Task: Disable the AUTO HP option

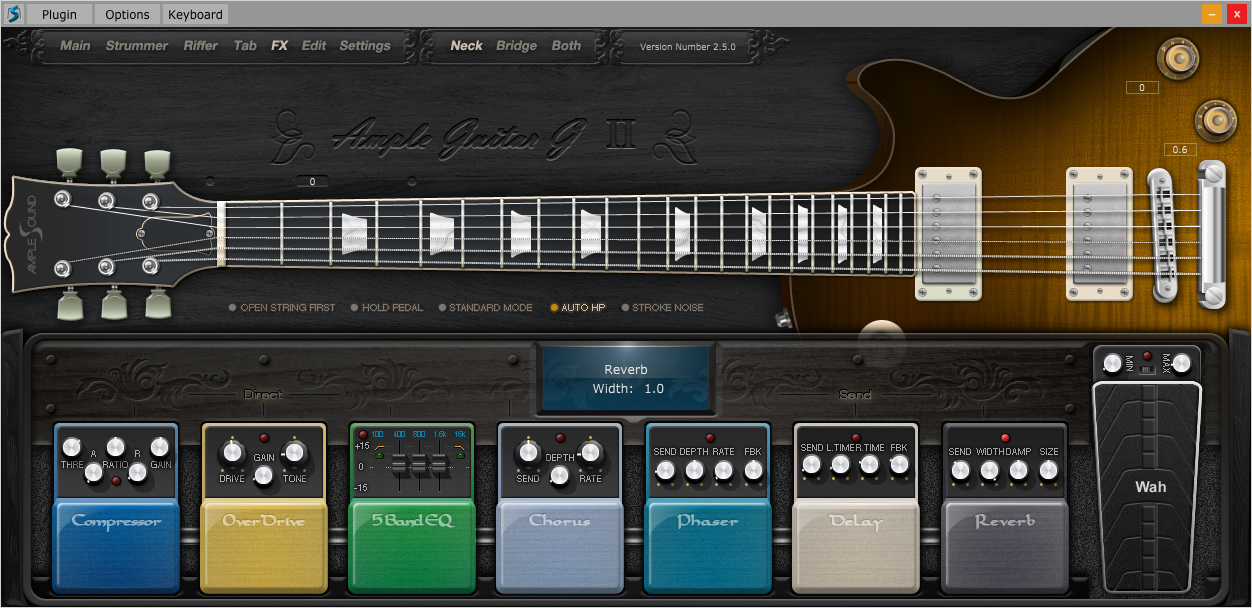Action: click(x=578, y=308)
